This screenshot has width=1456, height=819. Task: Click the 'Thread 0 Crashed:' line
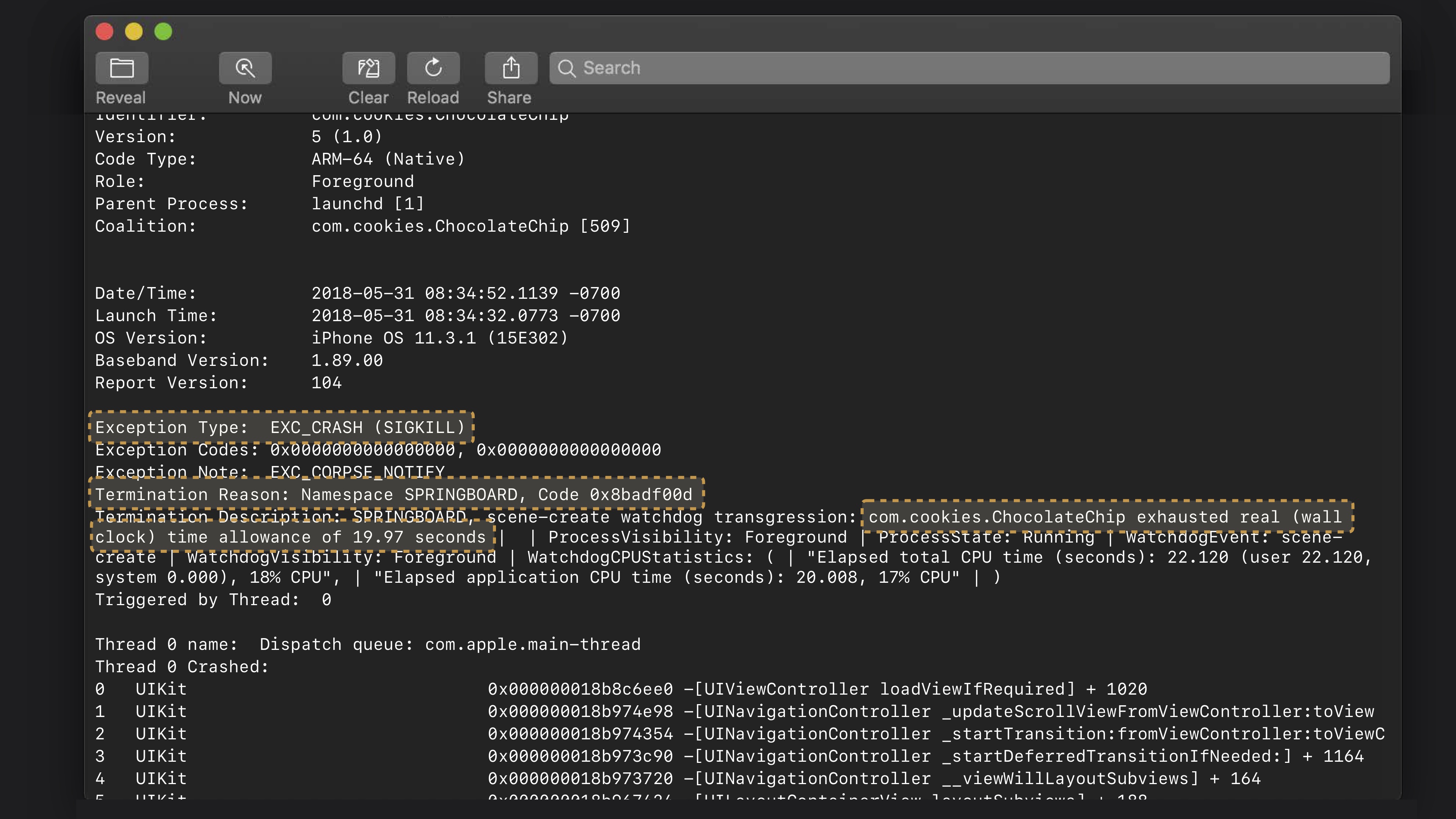[182, 667]
